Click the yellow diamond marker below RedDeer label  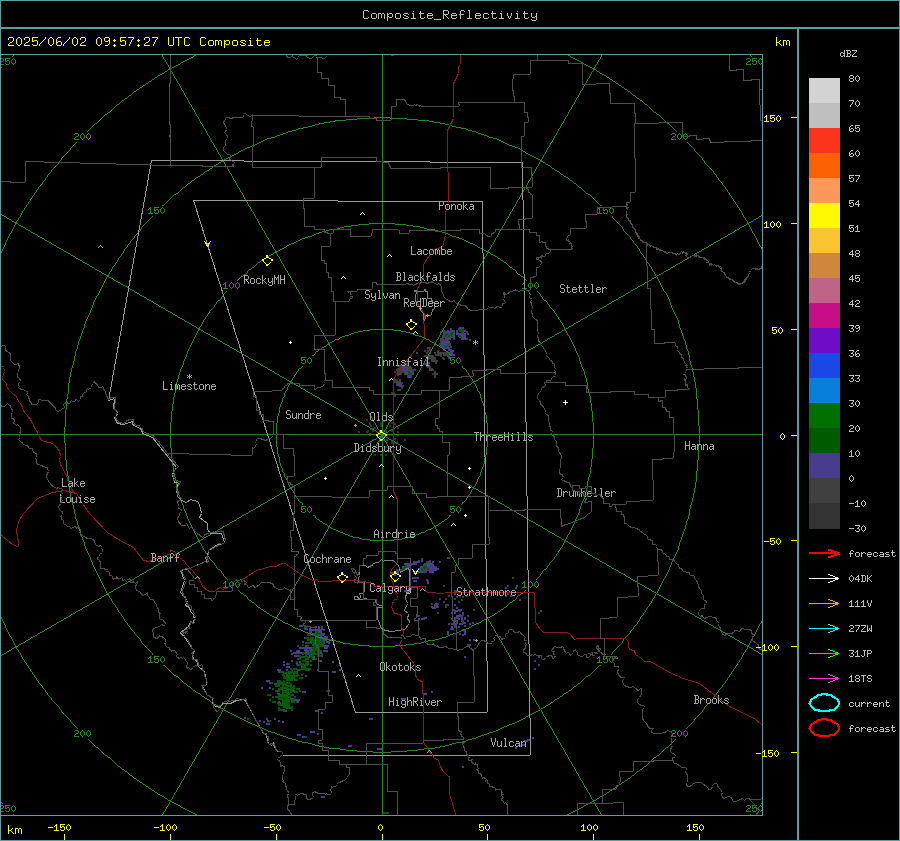click(411, 325)
